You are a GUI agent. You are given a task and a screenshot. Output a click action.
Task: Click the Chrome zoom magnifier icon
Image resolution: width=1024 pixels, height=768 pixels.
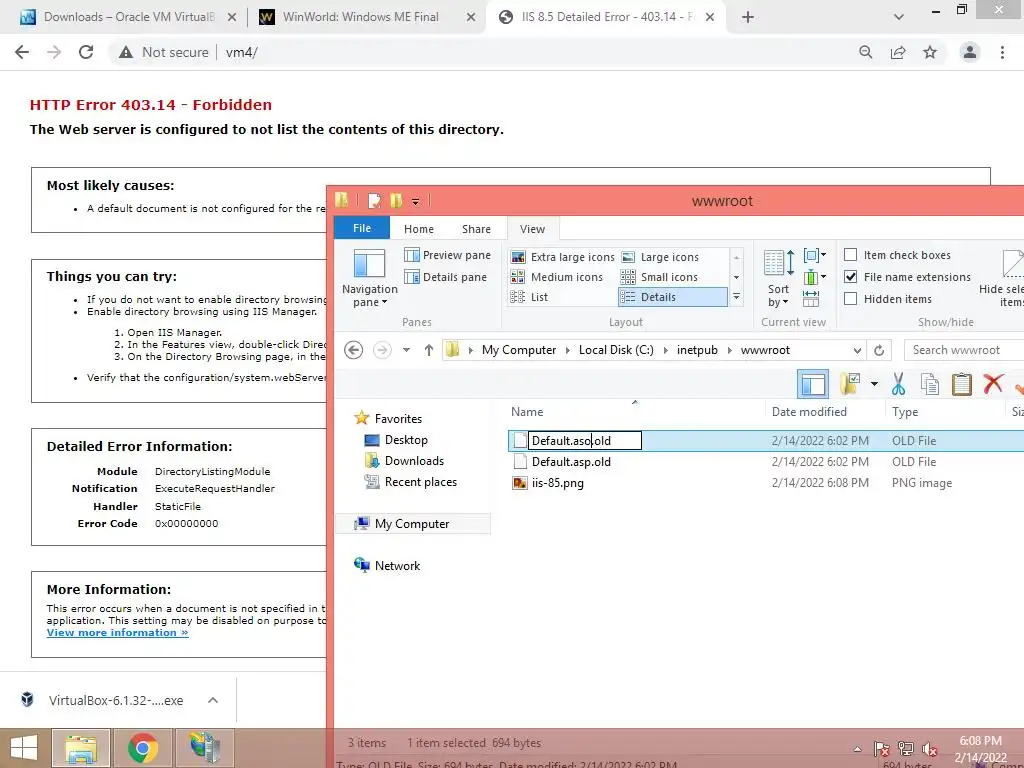[866, 52]
